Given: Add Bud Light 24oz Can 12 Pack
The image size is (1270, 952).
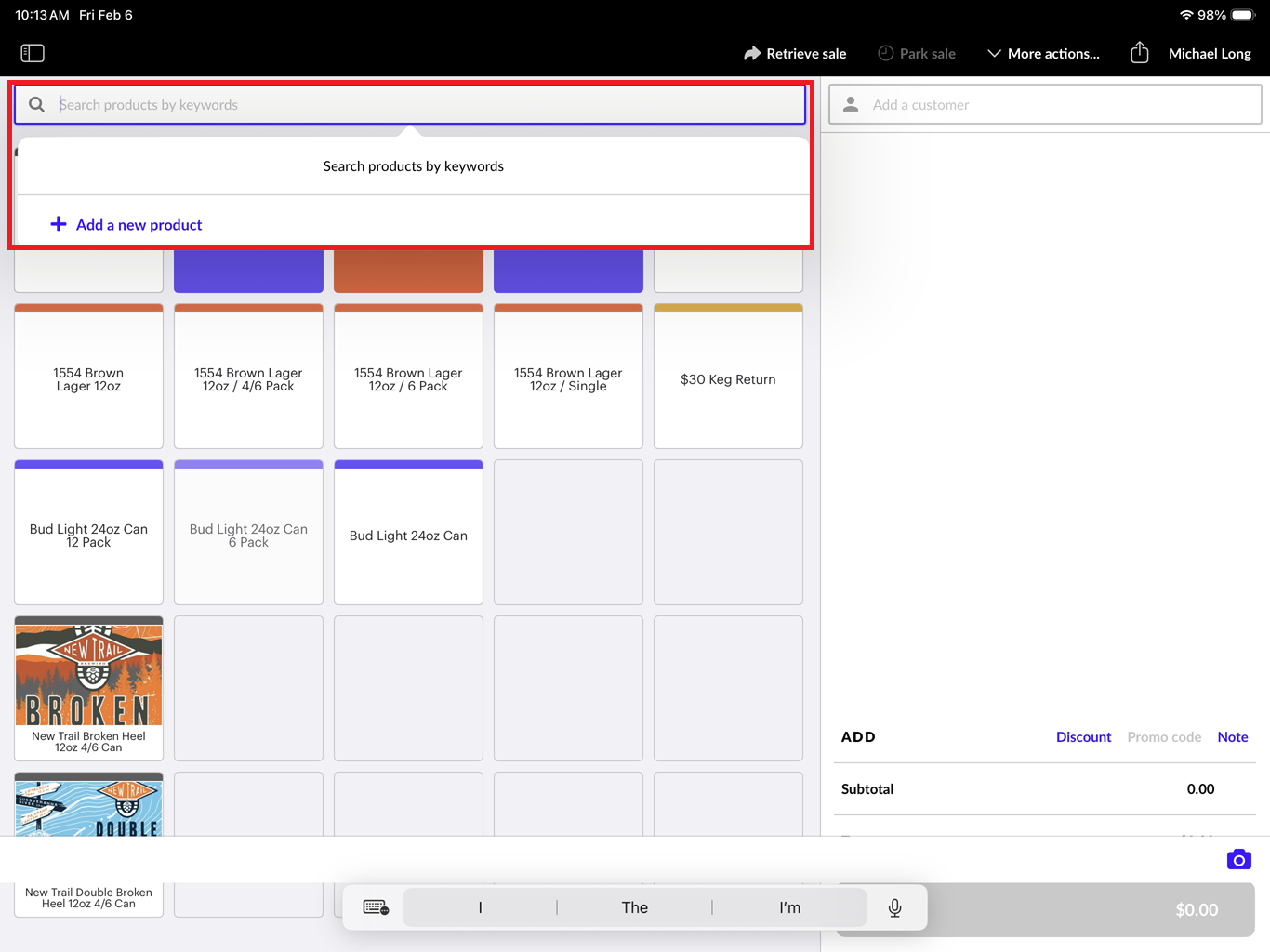Looking at the screenshot, I should pos(88,533).
